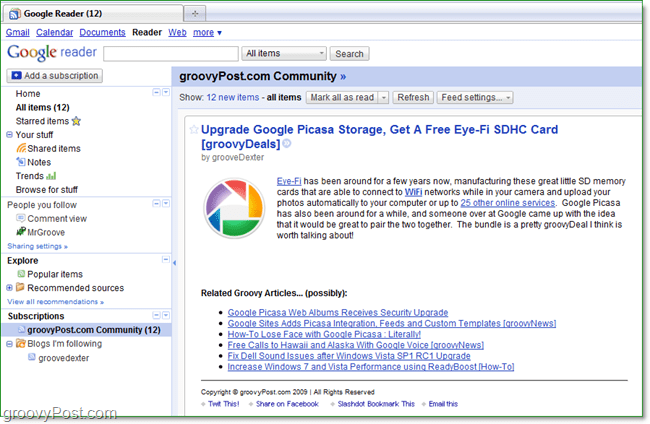Screen dimensions: 650x424
Task: Click the Comment view icon
Action: pos(21,218)
